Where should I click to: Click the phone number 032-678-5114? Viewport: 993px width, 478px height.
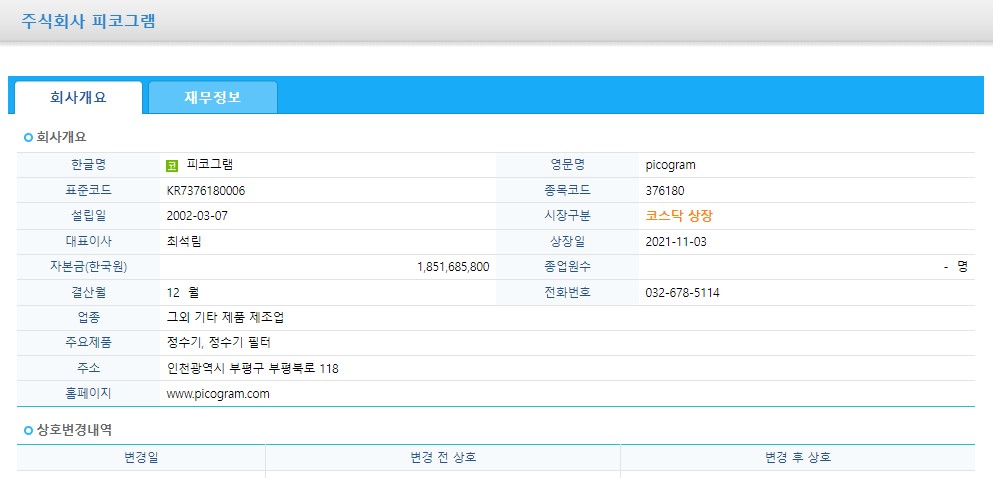[x=682, y=292]
